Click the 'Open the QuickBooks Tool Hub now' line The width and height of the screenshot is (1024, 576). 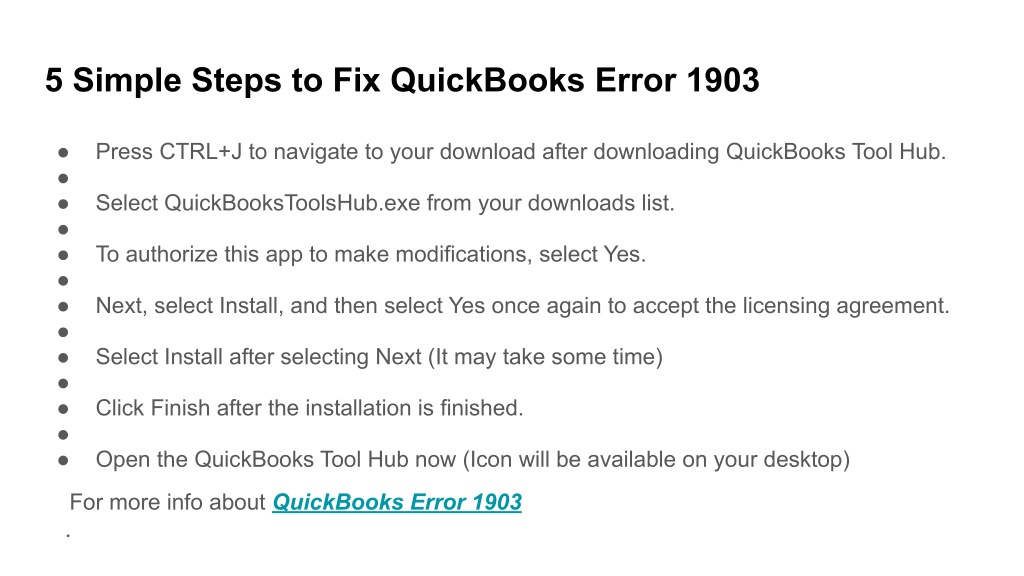tap(473, 460)
